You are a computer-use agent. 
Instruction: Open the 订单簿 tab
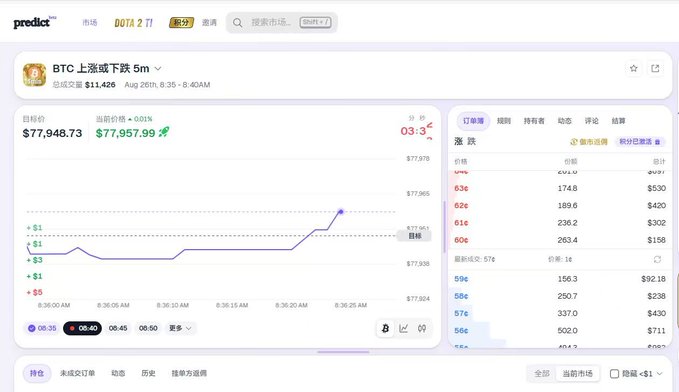tap(473, 121)
